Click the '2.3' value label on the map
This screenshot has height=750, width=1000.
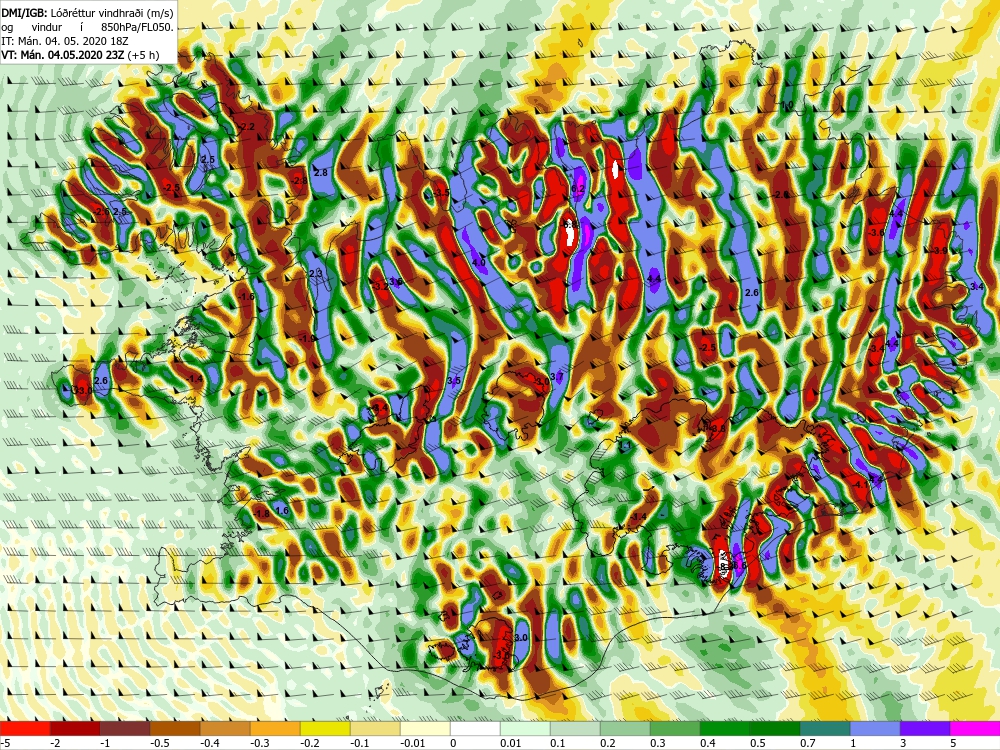[x=316, y=273]
